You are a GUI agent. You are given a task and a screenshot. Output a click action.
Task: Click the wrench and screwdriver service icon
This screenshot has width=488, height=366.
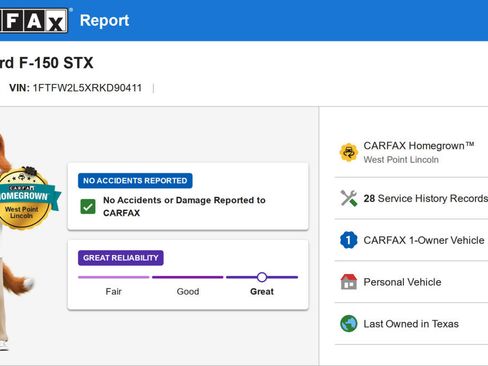349,198
